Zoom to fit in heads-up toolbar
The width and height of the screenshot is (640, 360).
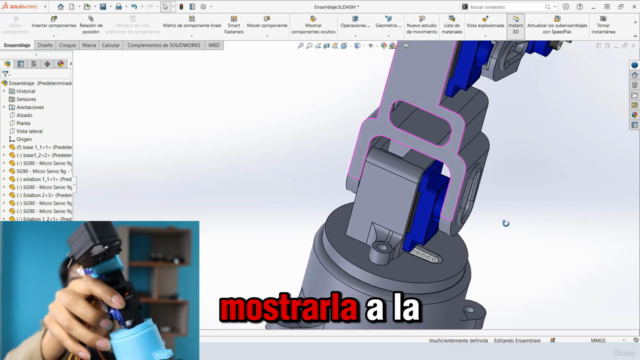[300, 46]
